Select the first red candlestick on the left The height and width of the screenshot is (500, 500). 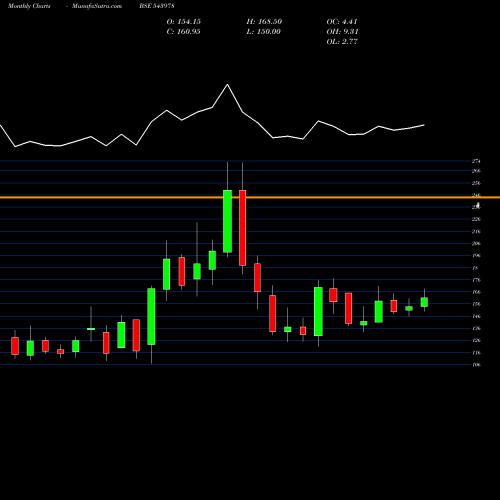[x=15, y=346]
